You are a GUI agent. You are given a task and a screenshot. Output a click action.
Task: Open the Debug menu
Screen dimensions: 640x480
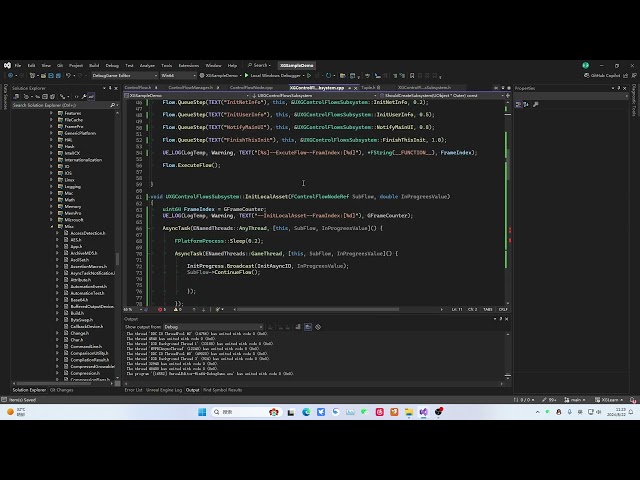(112, 65)
